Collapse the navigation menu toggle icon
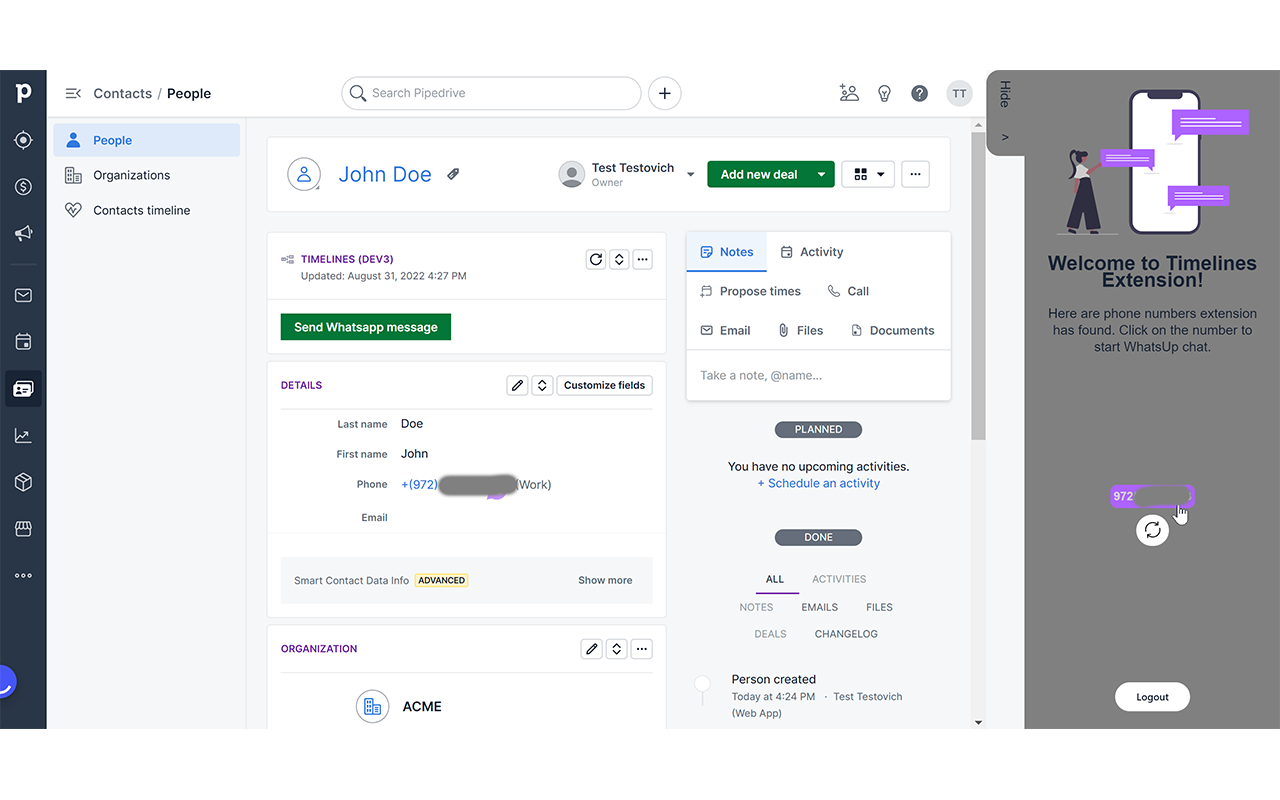The width and height of the screenshot is (1280, 800). 73,93
